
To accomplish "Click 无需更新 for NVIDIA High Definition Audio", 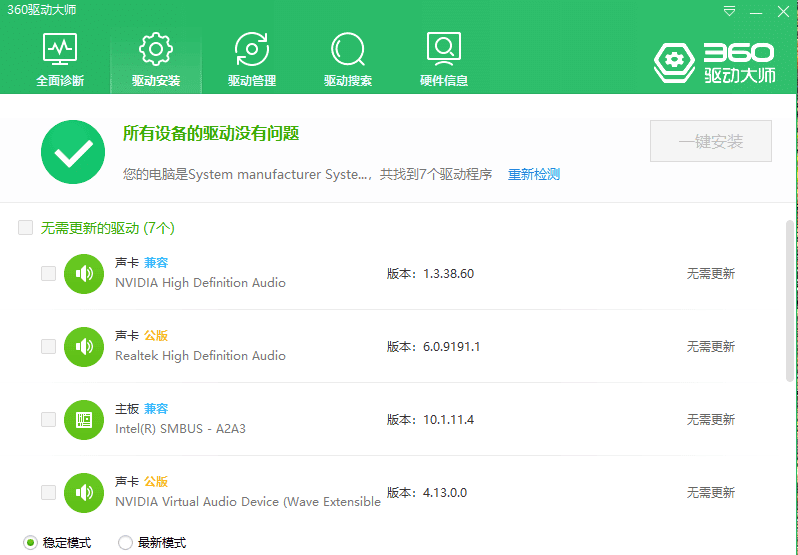I will (x=711, y=274).
